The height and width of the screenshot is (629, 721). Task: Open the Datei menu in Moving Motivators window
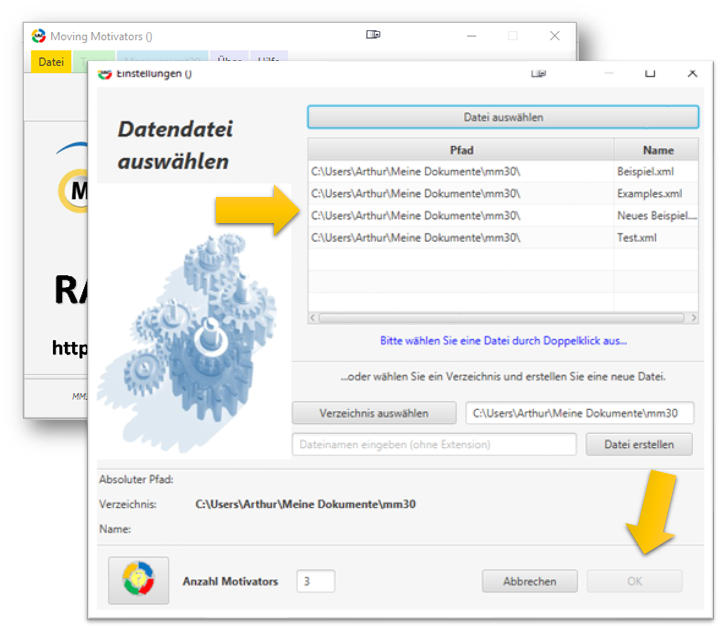tap(51, 62)
